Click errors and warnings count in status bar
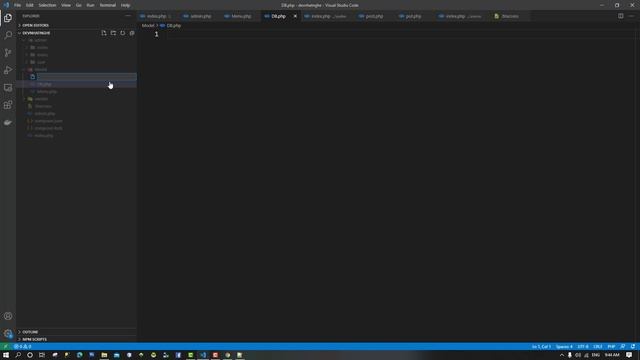Screen dimensions: 640x360 (22, 347)
